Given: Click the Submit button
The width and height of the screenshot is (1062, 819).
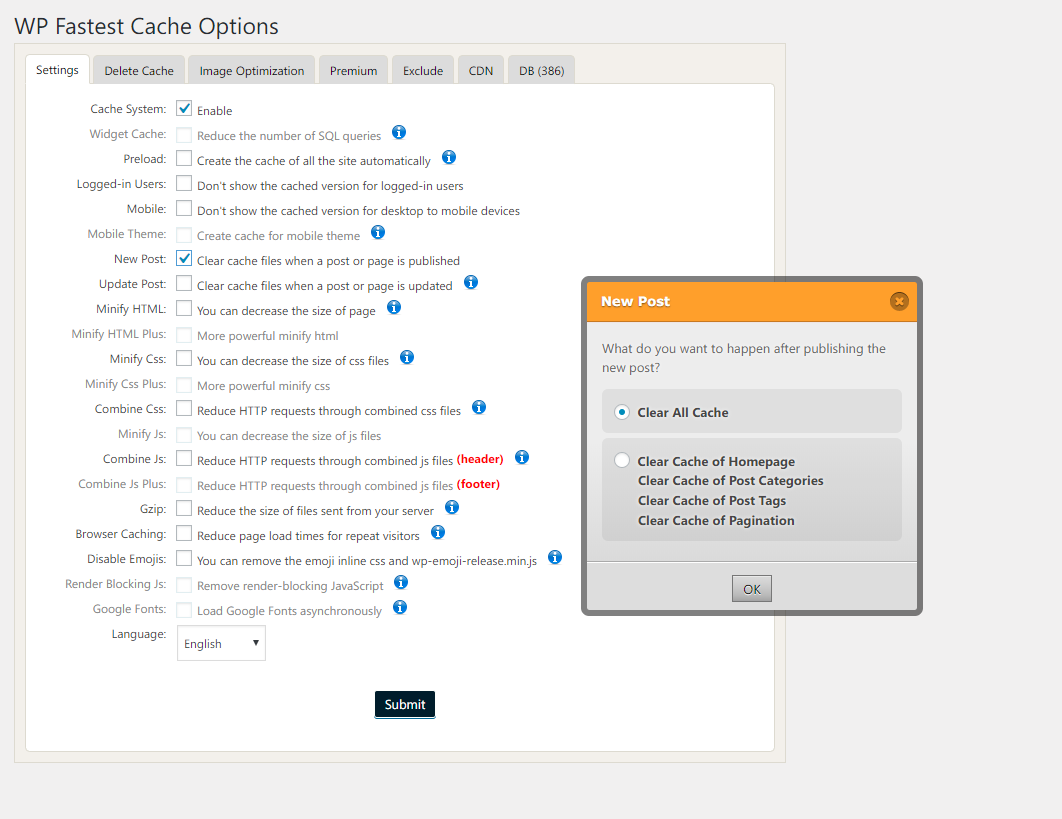Looking at the screenshot, I should [404, 705].
